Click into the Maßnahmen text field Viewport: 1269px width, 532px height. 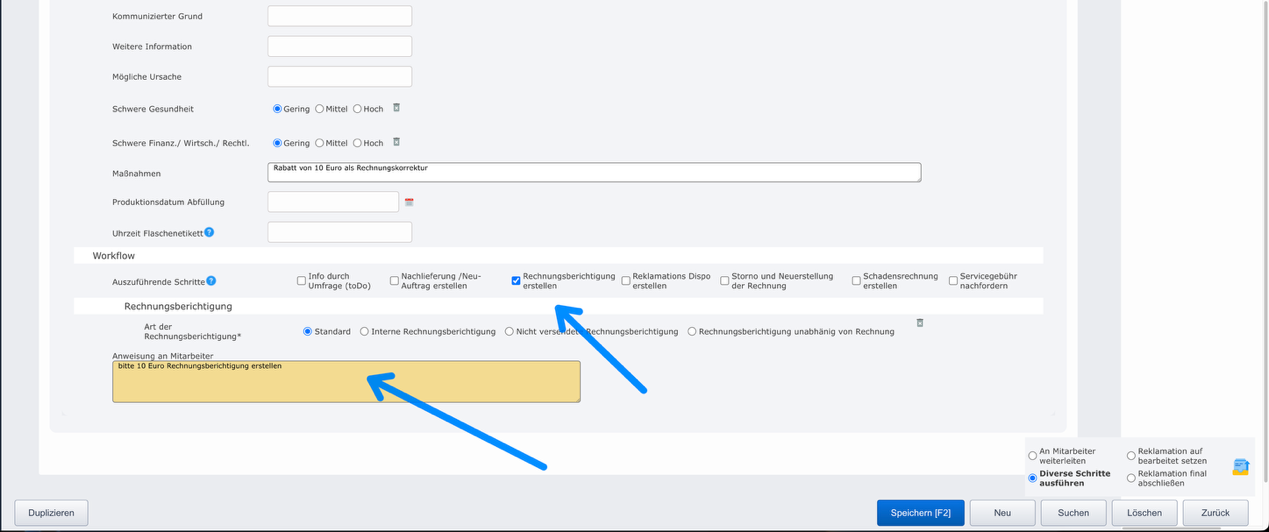(593, 173)
